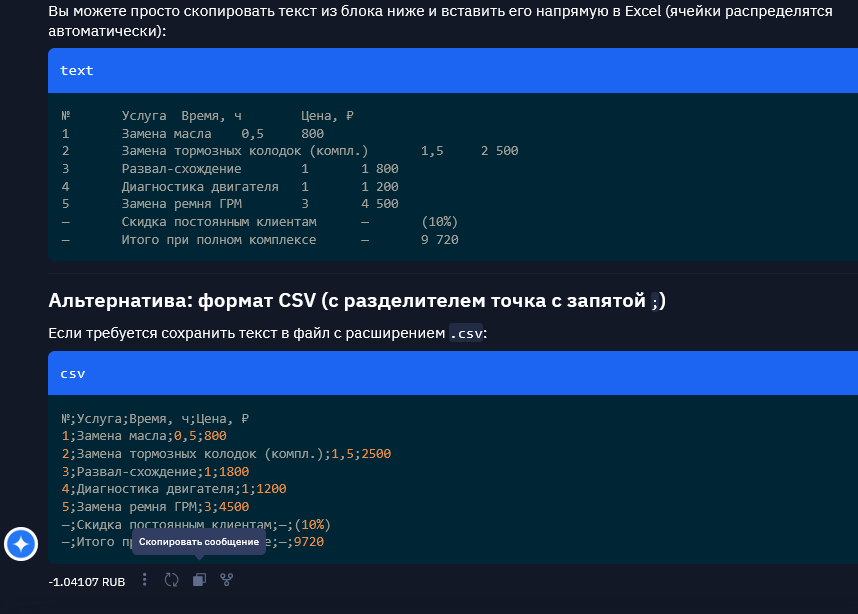
Task: Click the 'csv' code block header
Action: coord(453,373)
